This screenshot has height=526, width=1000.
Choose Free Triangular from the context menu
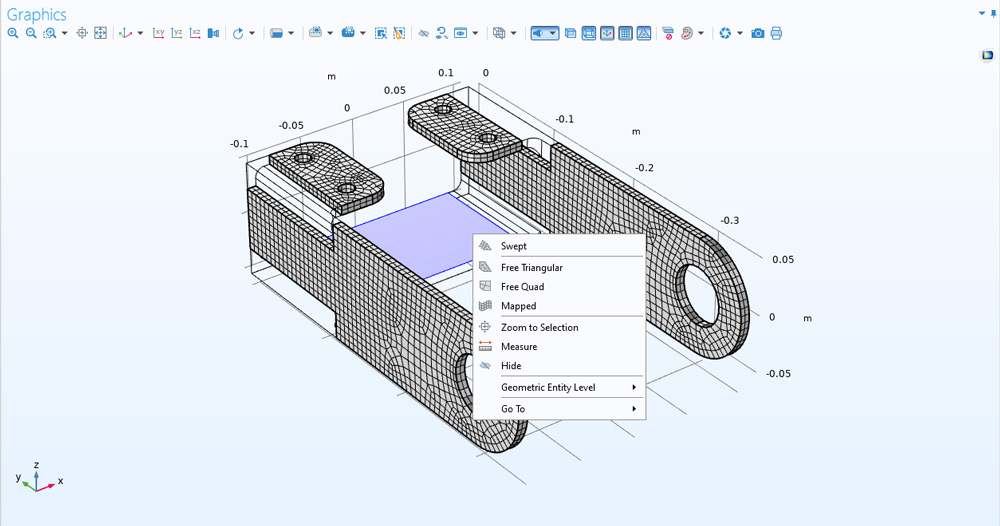click(531, 268)
